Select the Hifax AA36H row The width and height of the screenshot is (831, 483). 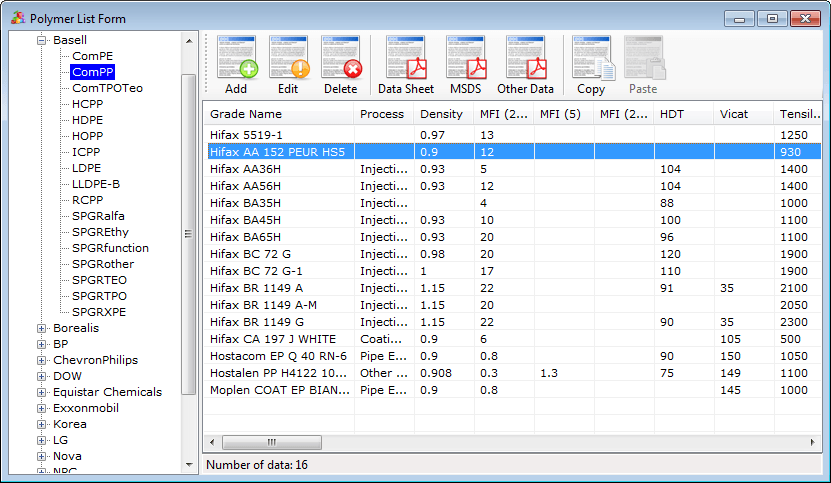pos(512,169)
